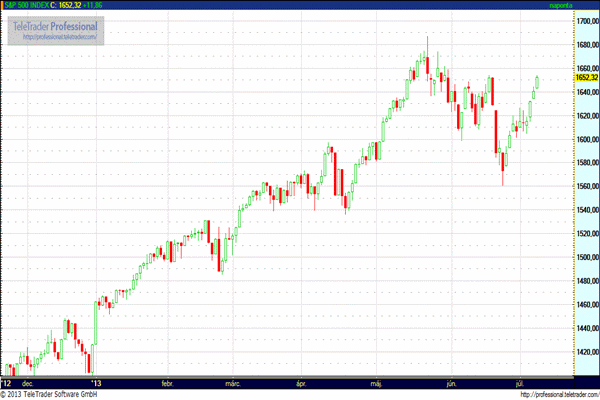Click the 1600,00 price axis label

click(x=586, y=139)
